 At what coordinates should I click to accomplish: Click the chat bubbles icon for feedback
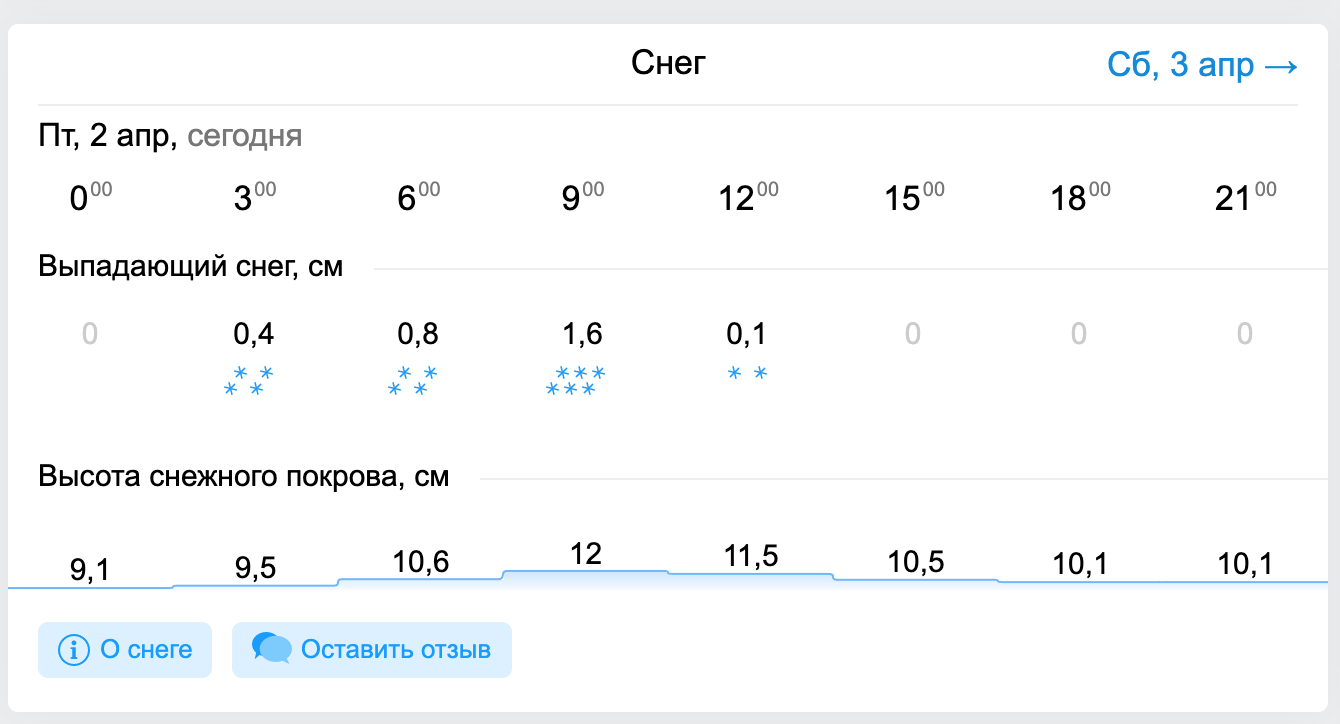(x=271, y=649)
